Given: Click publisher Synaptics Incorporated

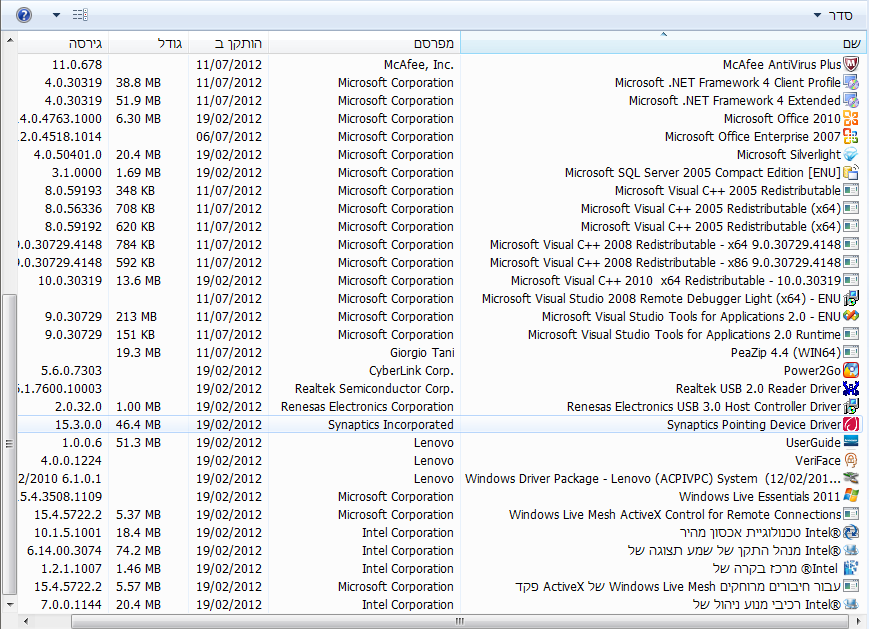Looking at the screenshot, I should 390,425.
